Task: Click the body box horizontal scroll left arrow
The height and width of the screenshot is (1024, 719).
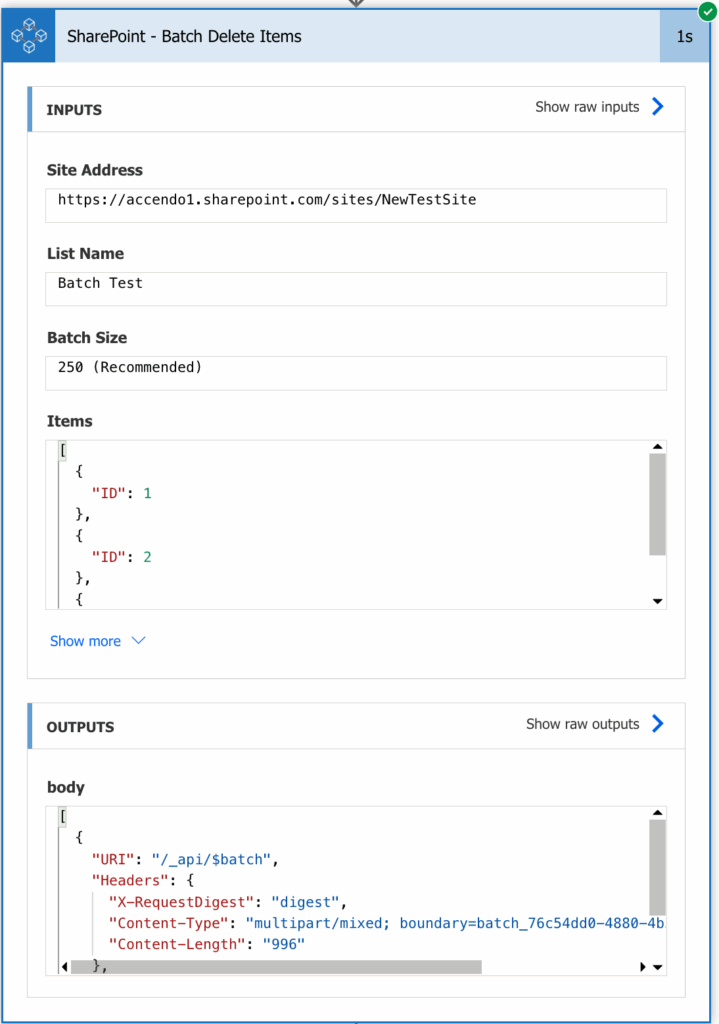Action: (66, 967)
